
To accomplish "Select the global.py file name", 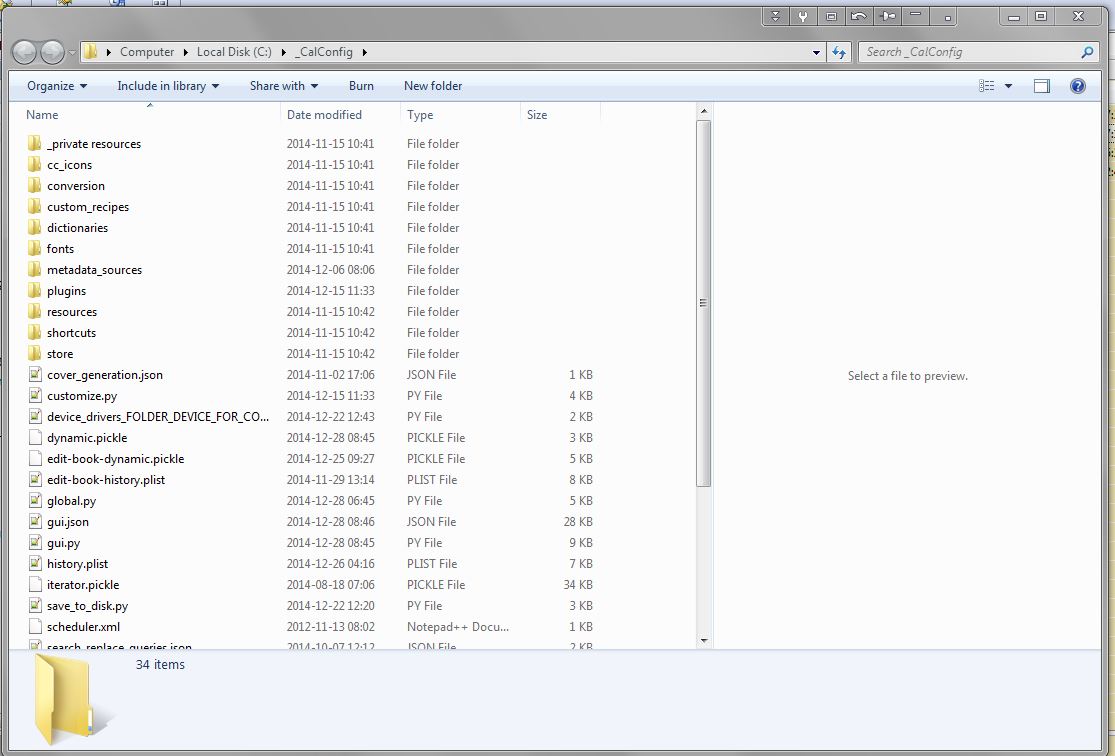I will (x=72, y=501).
